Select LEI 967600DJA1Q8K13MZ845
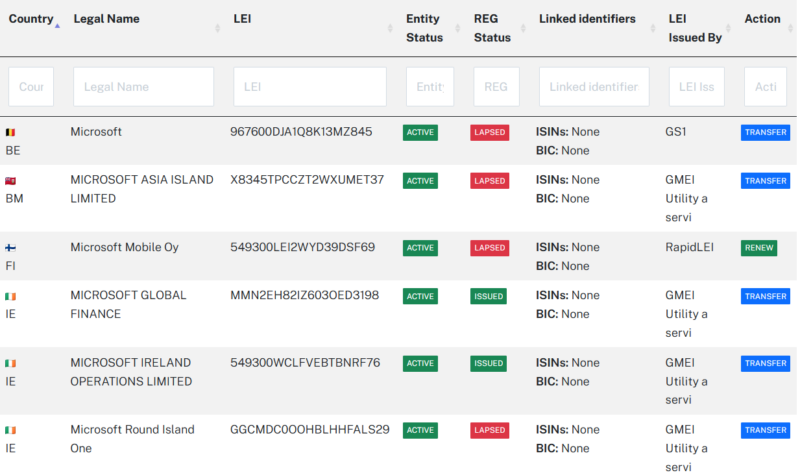Image resolution: width=800 pixels, height=475 pixels. click(x=301, y=132)
